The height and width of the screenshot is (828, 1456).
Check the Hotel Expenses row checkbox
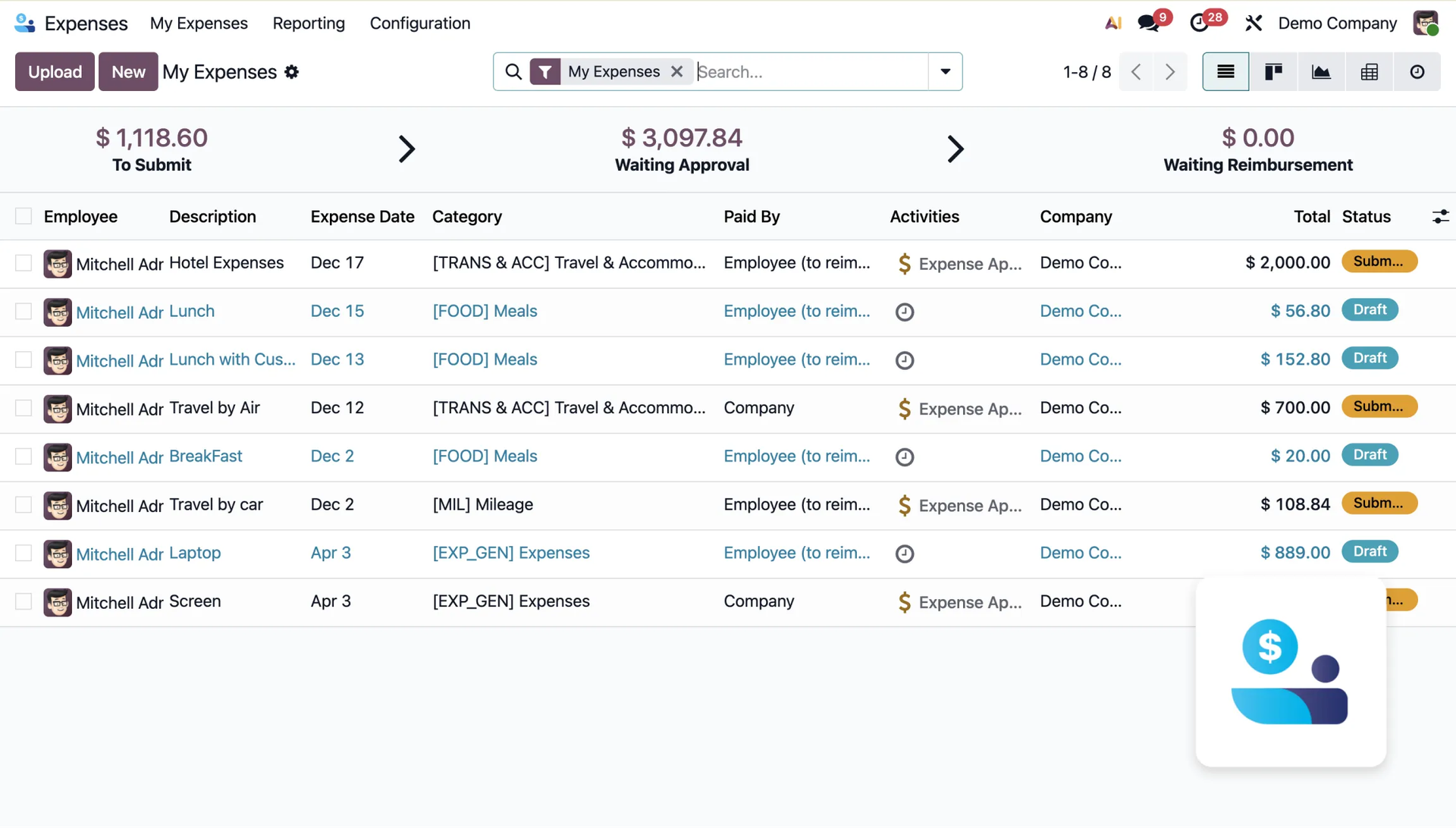tap(24, 263)
